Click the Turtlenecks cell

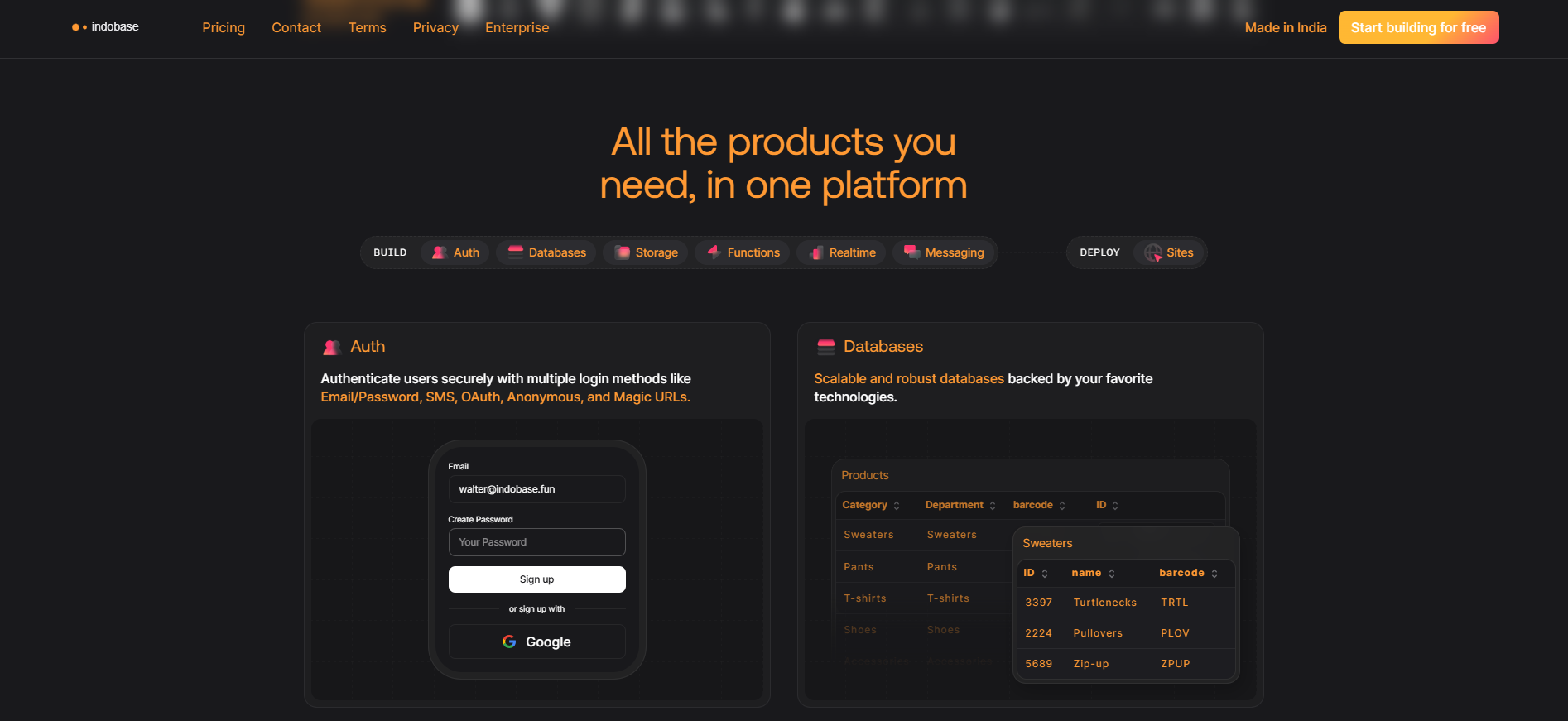pyautogui.click(x=1105, y=603)
